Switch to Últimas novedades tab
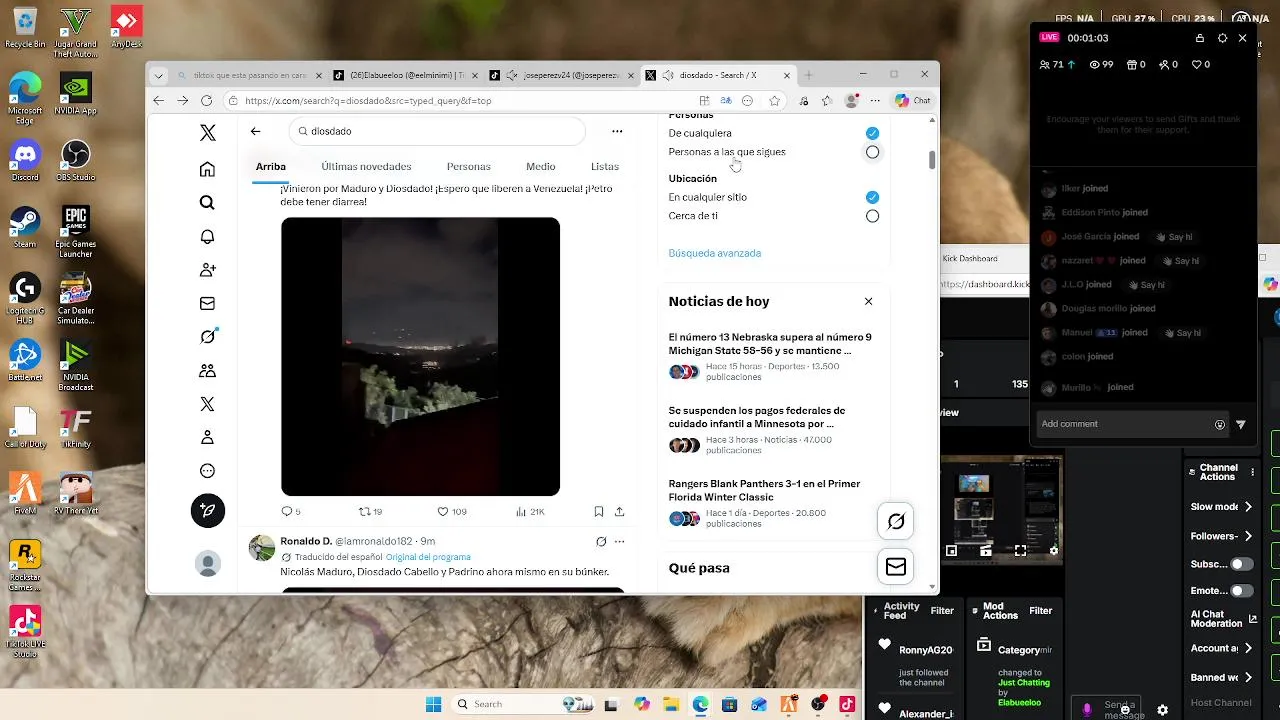The width and height of the screenshot is (1280, 720). [366, 166]
